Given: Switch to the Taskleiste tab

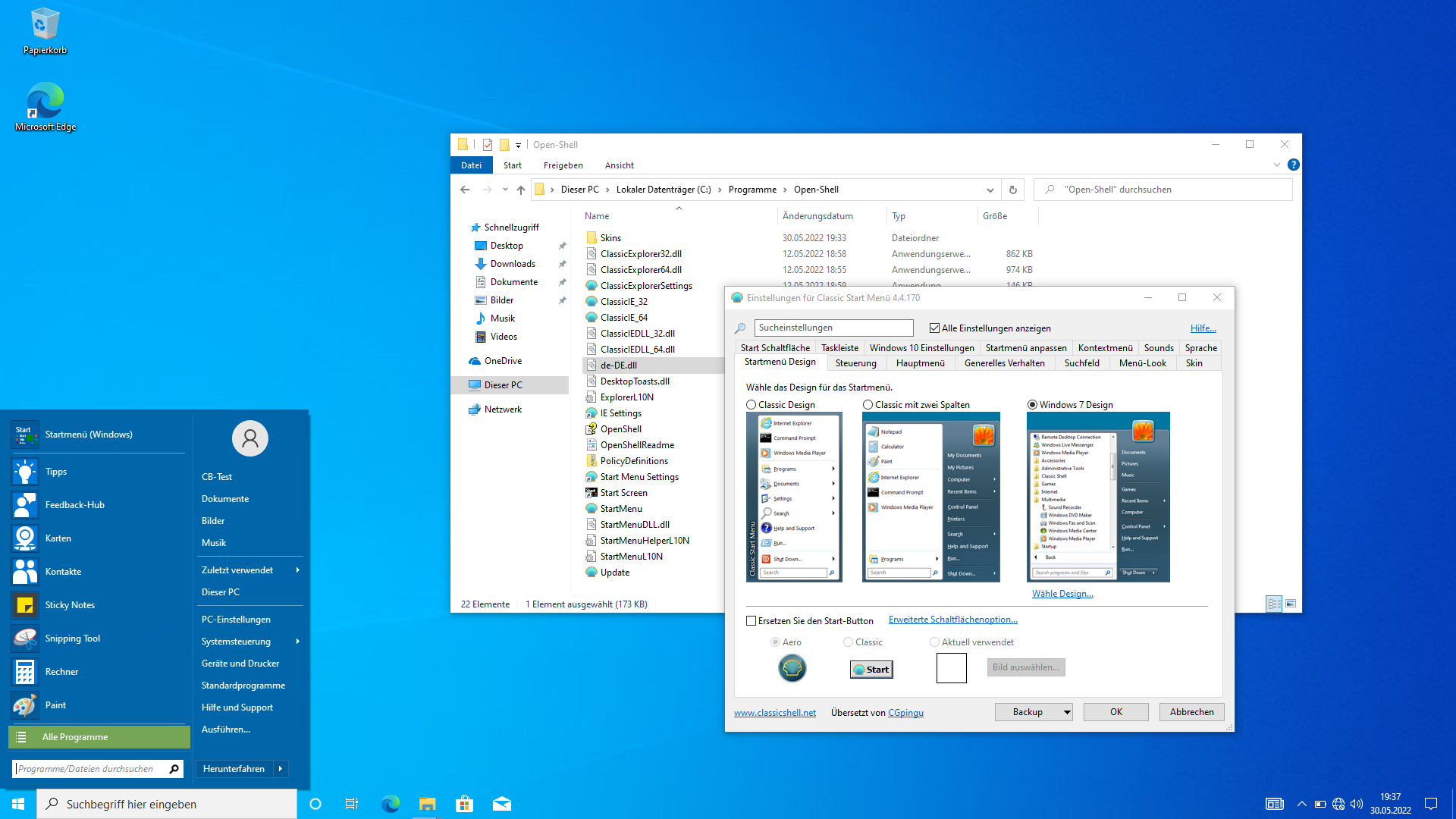Looking at the screenshot, I should (839, 348).
